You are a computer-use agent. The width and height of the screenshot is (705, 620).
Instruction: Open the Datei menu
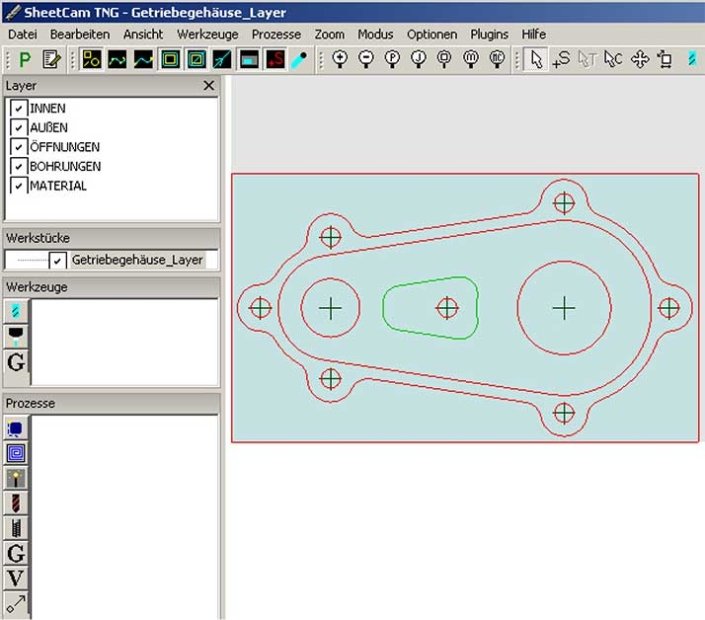[24, 34]
